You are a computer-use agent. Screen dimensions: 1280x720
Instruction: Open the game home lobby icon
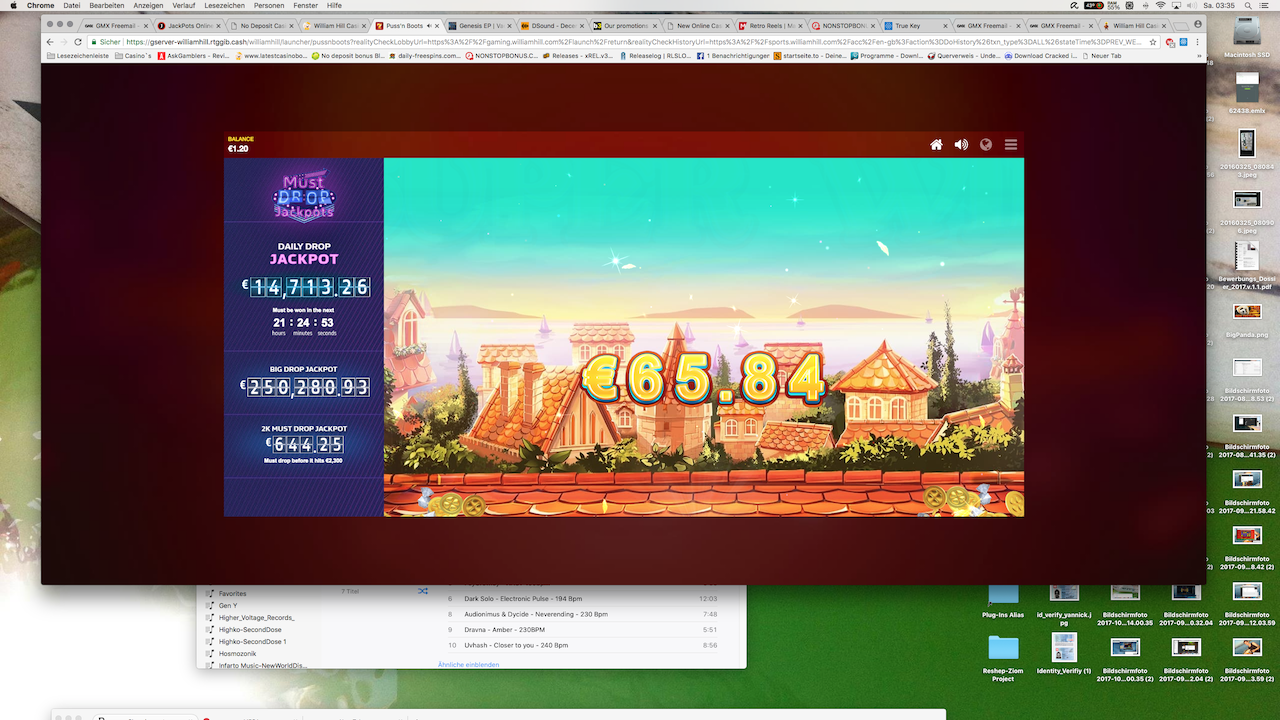[936, 145]
